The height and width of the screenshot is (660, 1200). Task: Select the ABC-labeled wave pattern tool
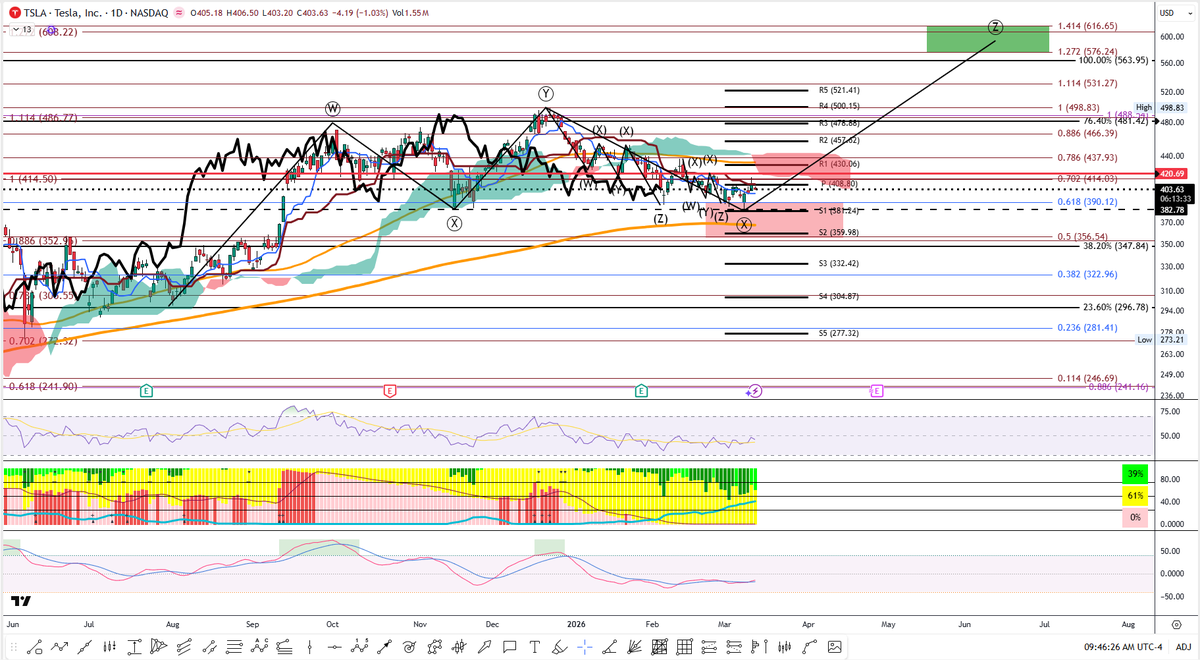(260, 647)
